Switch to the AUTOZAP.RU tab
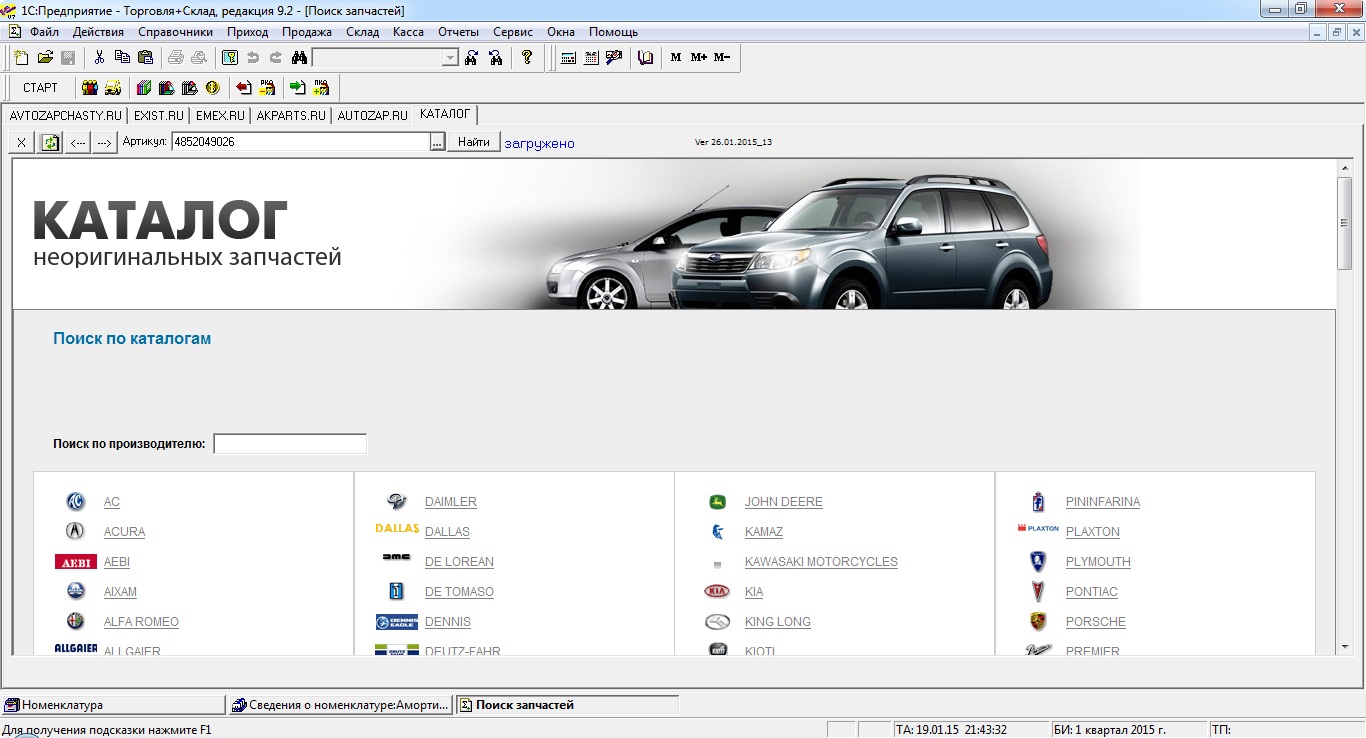The height and width of the screenshot is (738, 1366). click(x=372, y=115)
